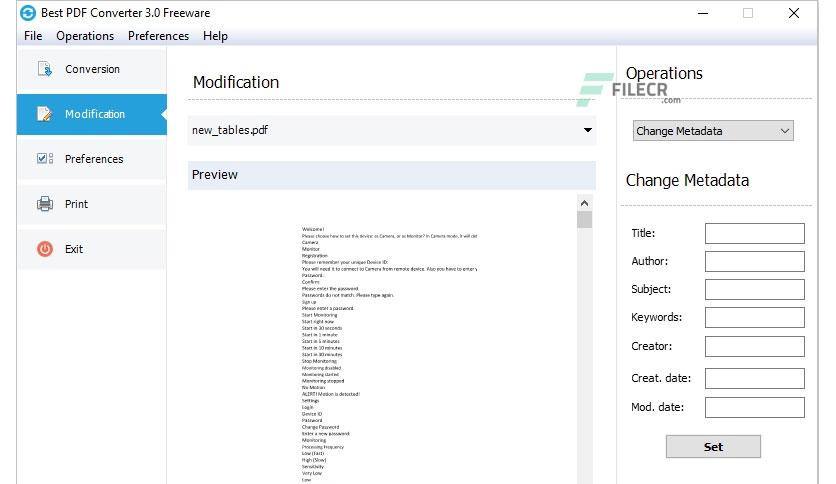
Task: Minimize the Best PDF Converter window
Action: click(703, 13)
